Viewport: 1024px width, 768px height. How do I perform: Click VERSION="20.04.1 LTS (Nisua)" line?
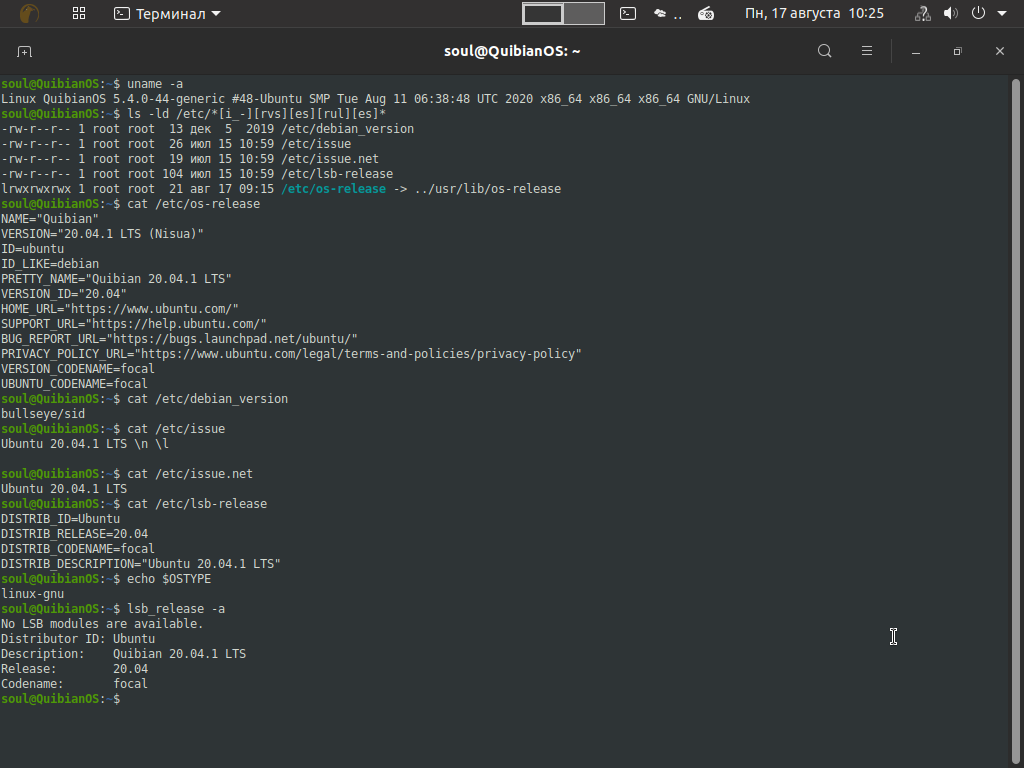(103, 234)
